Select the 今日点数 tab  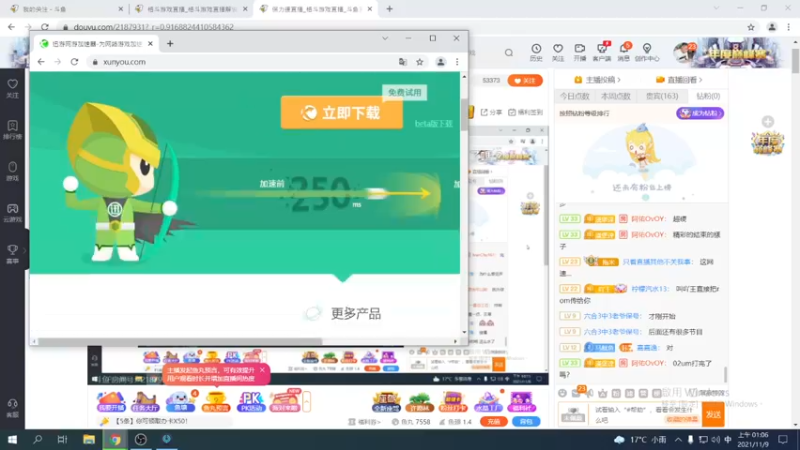coord(574,96)
